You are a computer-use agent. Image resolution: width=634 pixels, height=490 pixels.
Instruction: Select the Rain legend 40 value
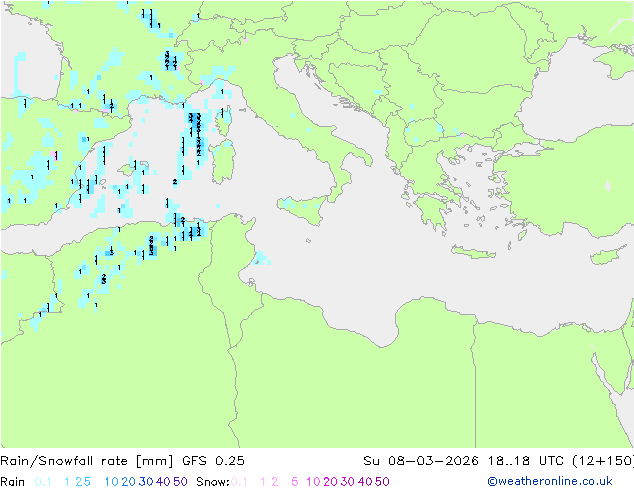pyautogui.click(x=163, y=482)
